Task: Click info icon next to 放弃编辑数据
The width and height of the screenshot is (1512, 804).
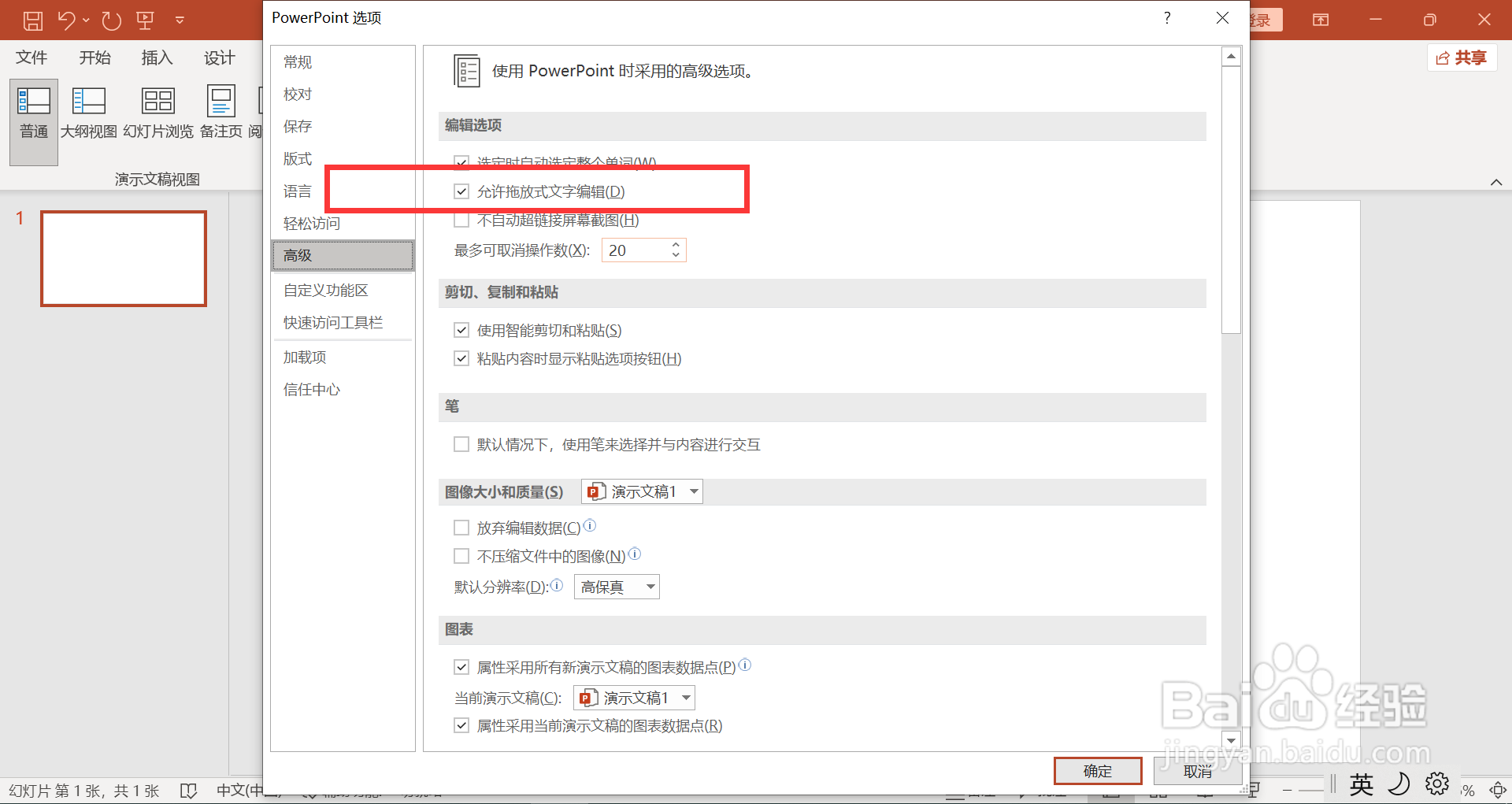Action: (x=590, y=525)
